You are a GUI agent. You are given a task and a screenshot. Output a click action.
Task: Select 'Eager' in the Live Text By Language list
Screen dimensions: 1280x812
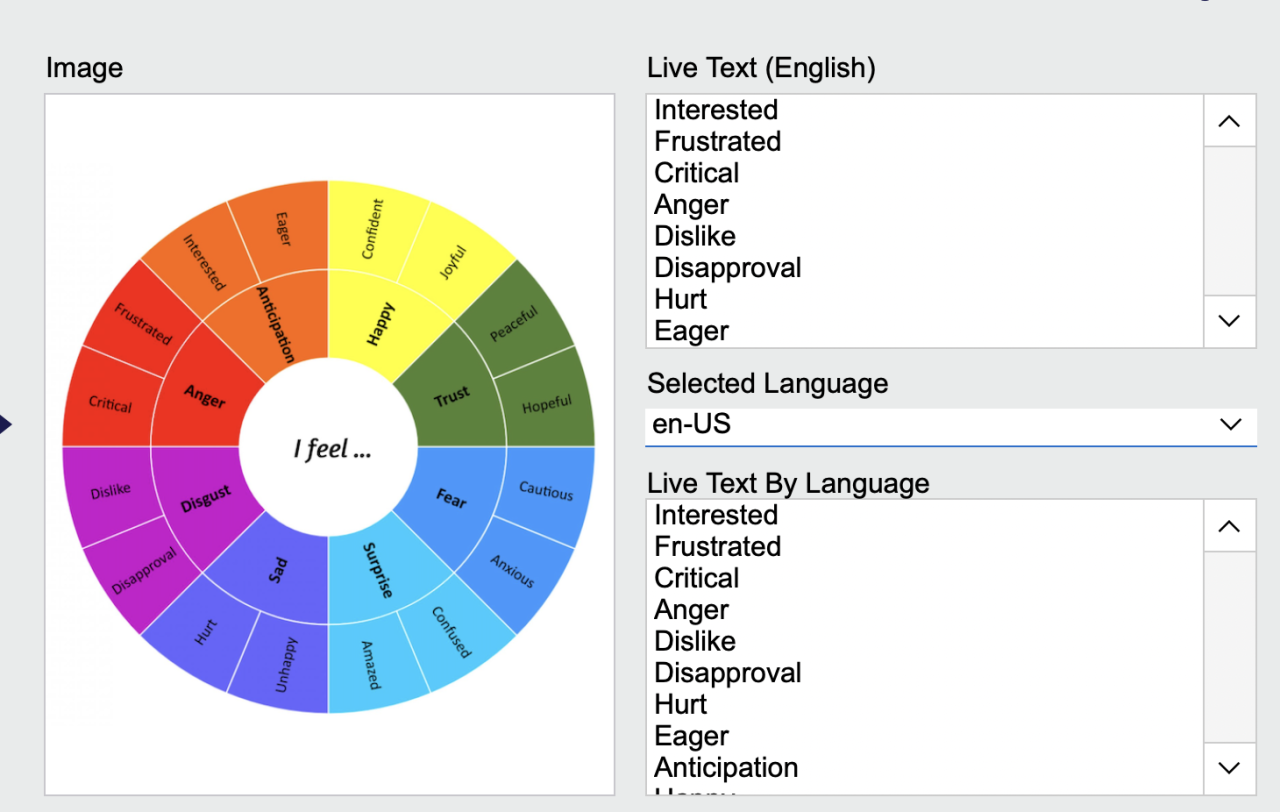point(691,735)
